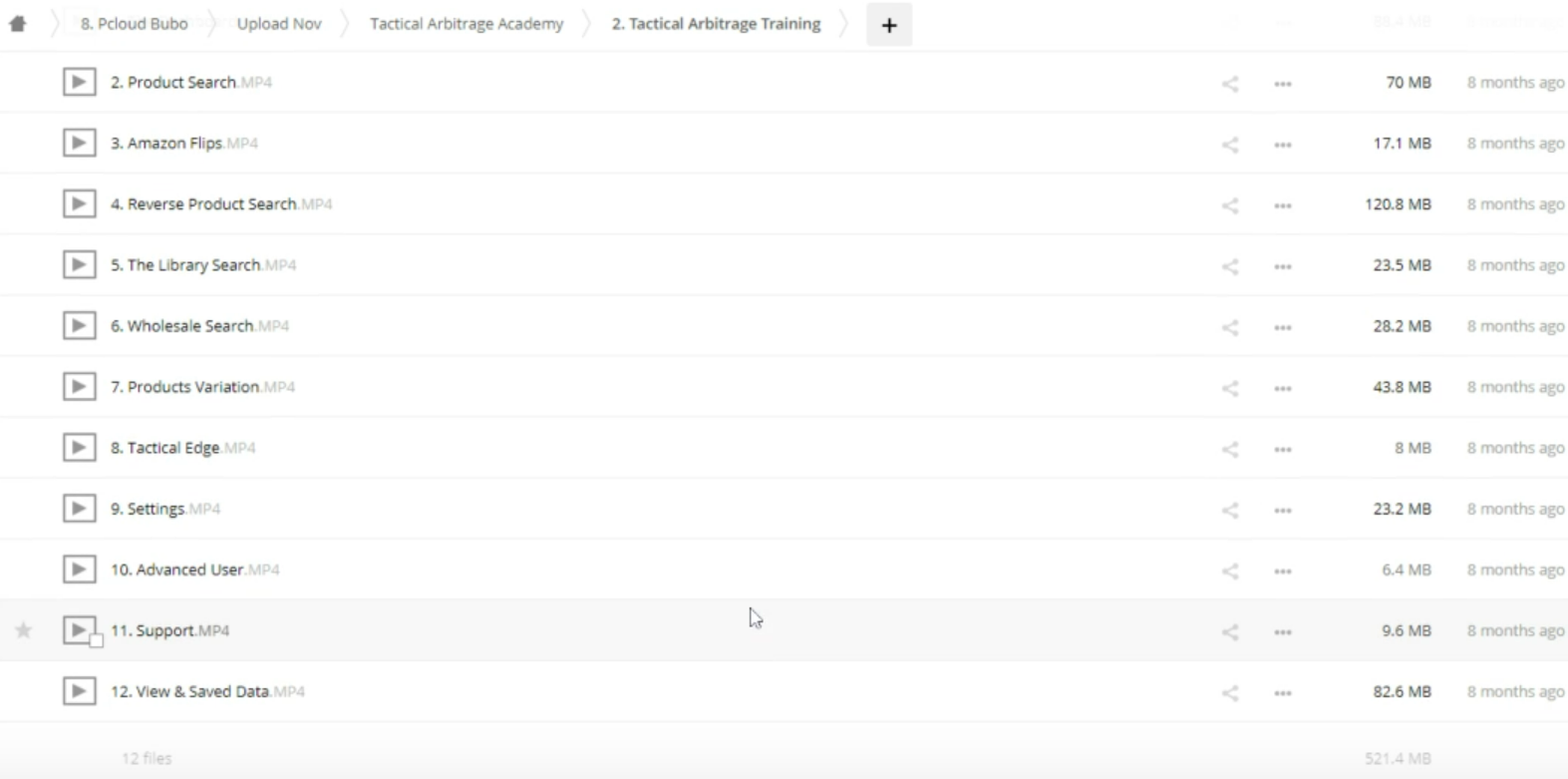This screenshot has height=779, width=1568.
Task: Open file name 8. Tactical Edge.MP4
Action: 183,447
